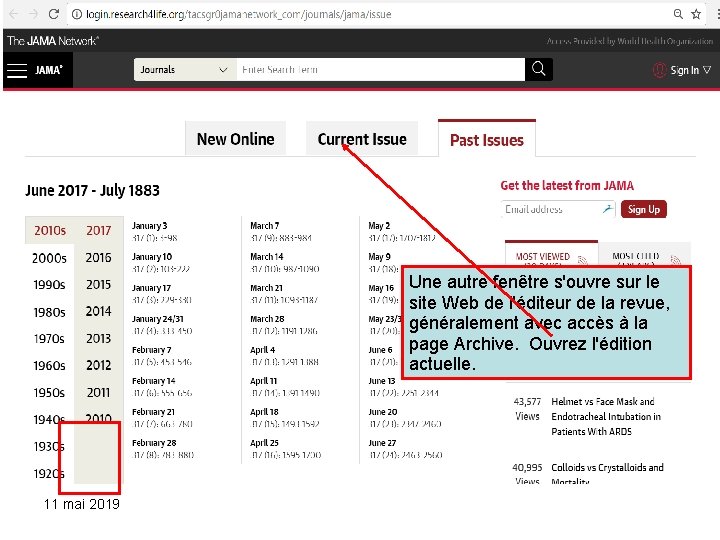
Task: Select the 1980s decade
Action: (x=50, y=312)
